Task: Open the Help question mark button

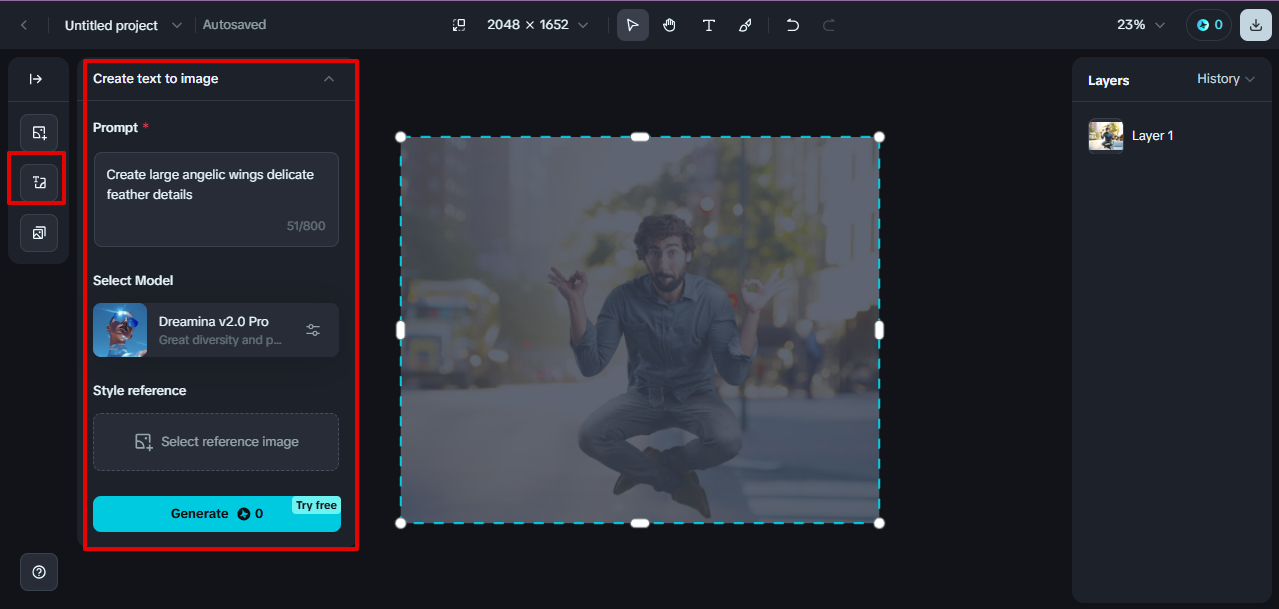Action: point(39,572)
